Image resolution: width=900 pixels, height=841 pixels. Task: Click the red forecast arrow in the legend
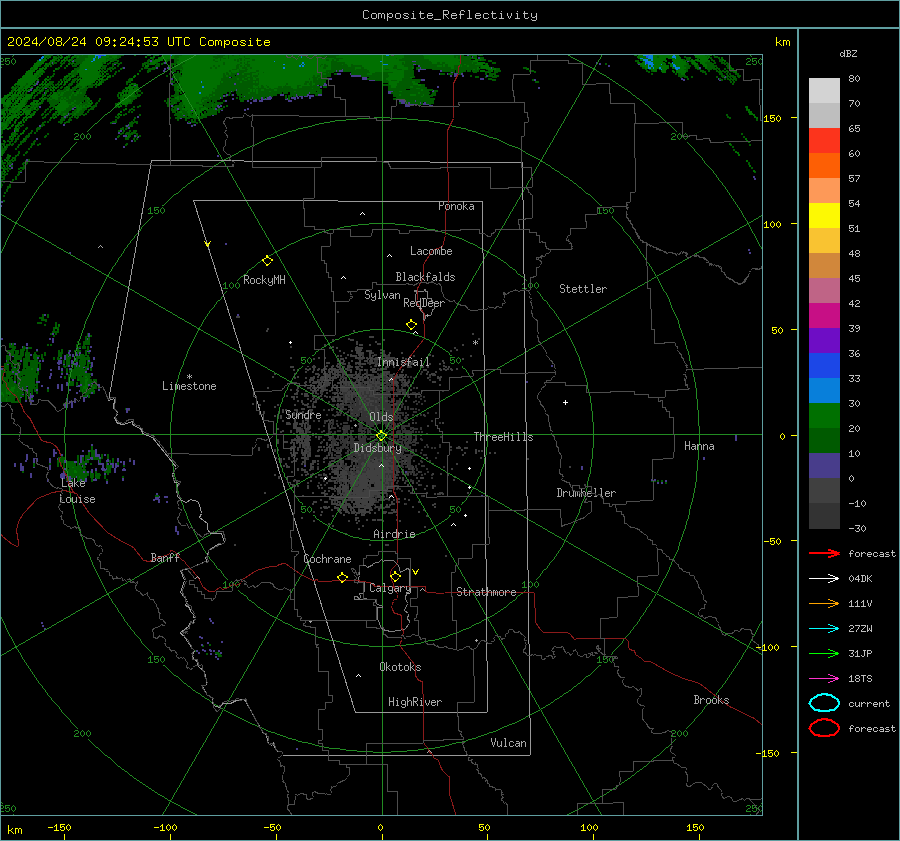(x=824, y=553)
